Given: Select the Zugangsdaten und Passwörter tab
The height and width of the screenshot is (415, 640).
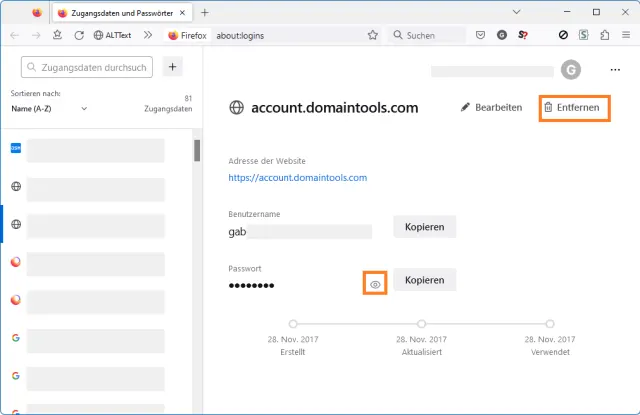Looking at the screenshot, I should coord(122,13).
